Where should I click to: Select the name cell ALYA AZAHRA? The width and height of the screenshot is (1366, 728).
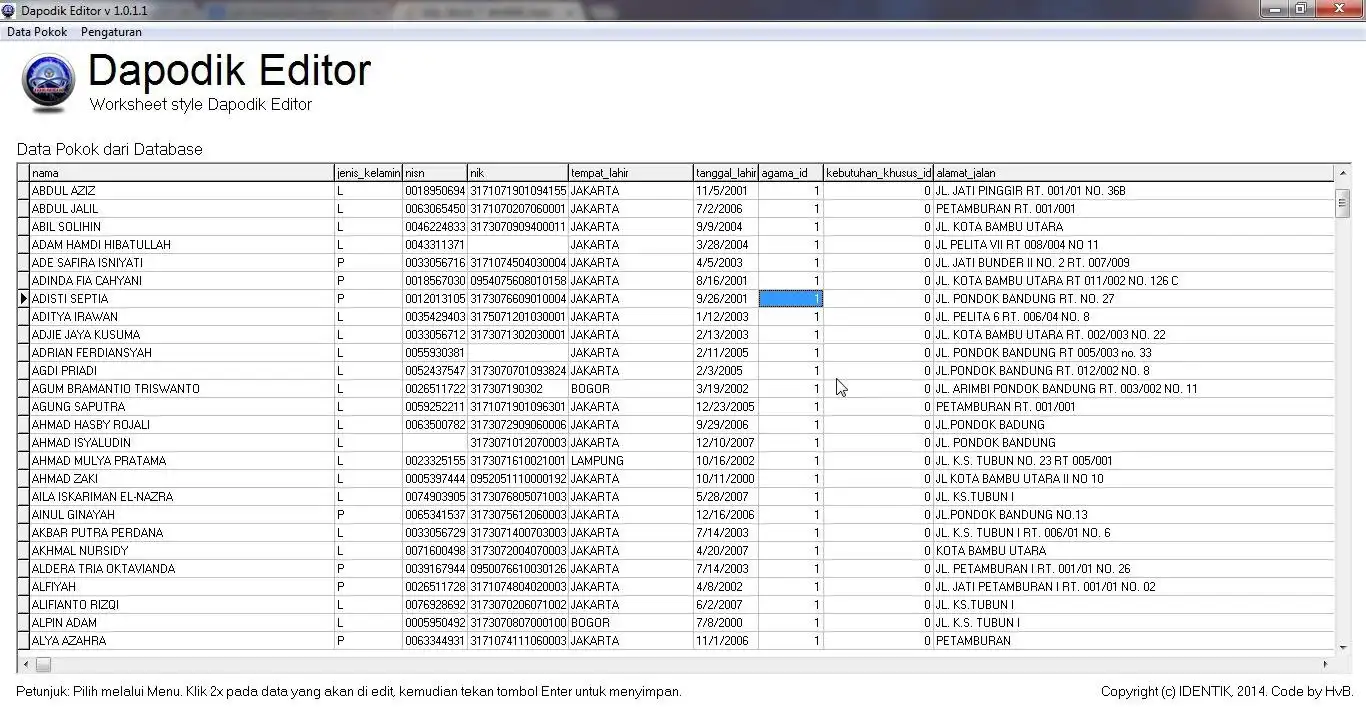[x=182, y=641]
